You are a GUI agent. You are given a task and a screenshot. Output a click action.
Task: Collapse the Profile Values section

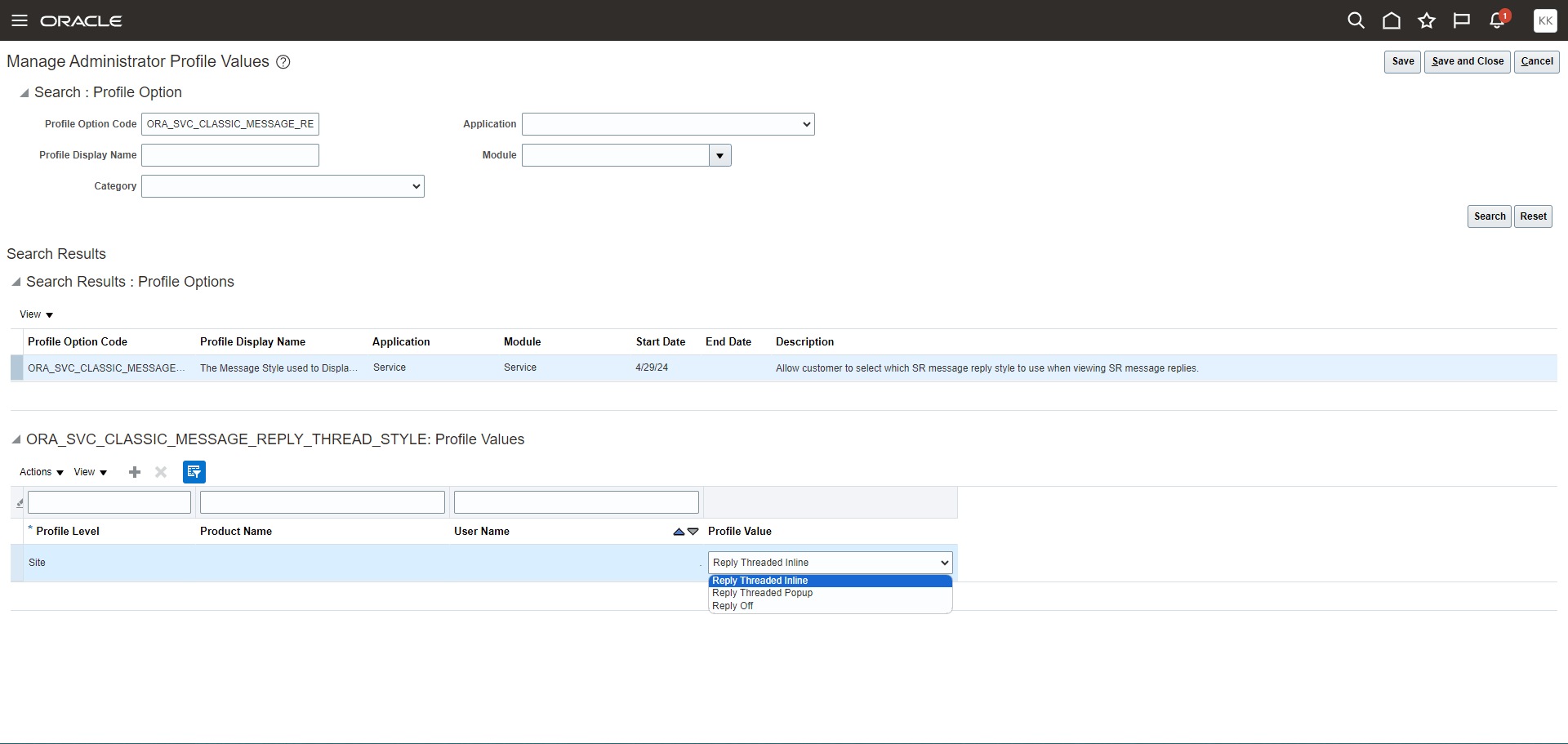16,439
